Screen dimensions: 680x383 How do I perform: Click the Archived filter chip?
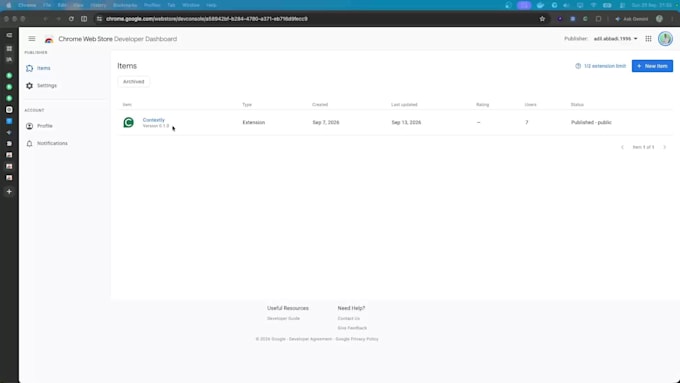134,82
